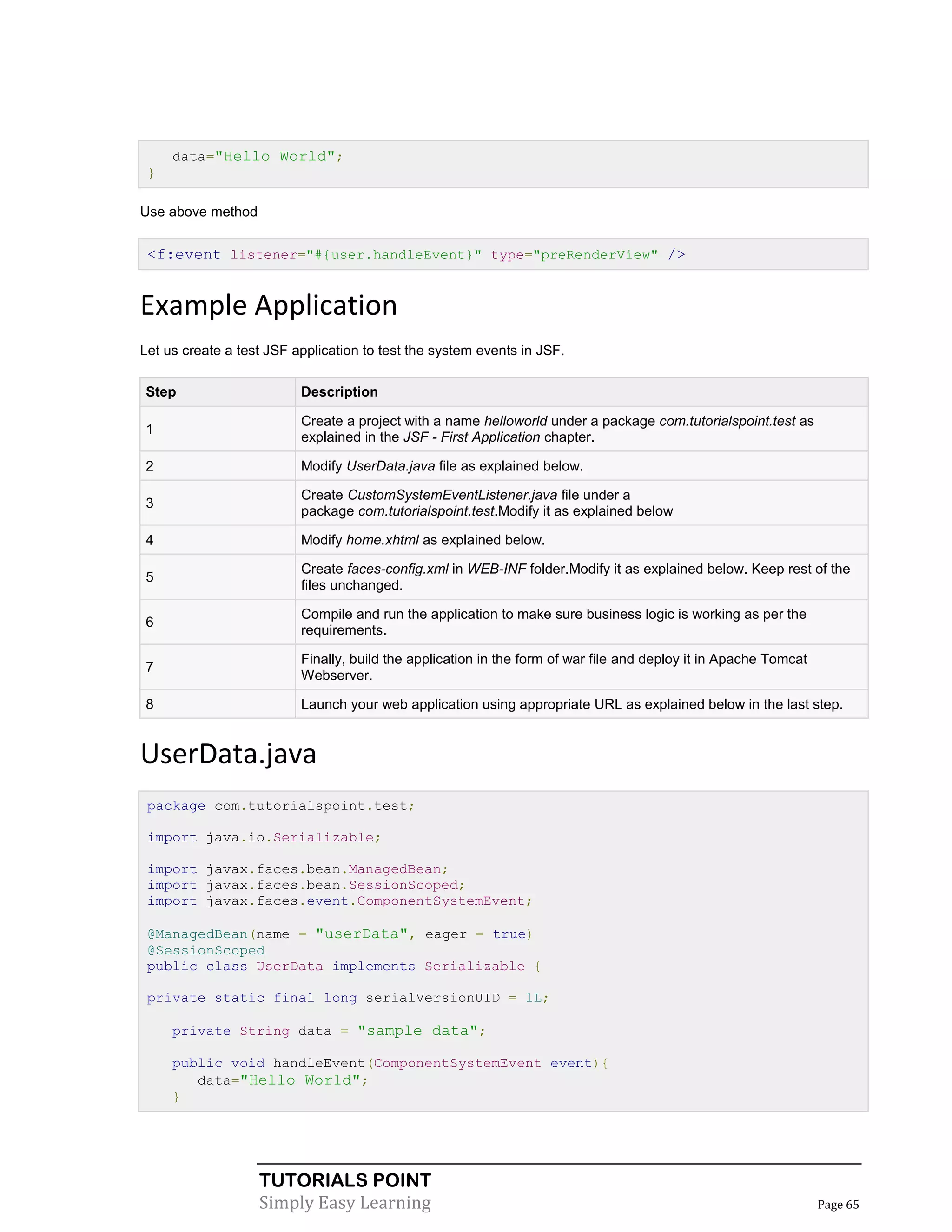Click the 'public class UserData' code line

(x=344, y=967)
